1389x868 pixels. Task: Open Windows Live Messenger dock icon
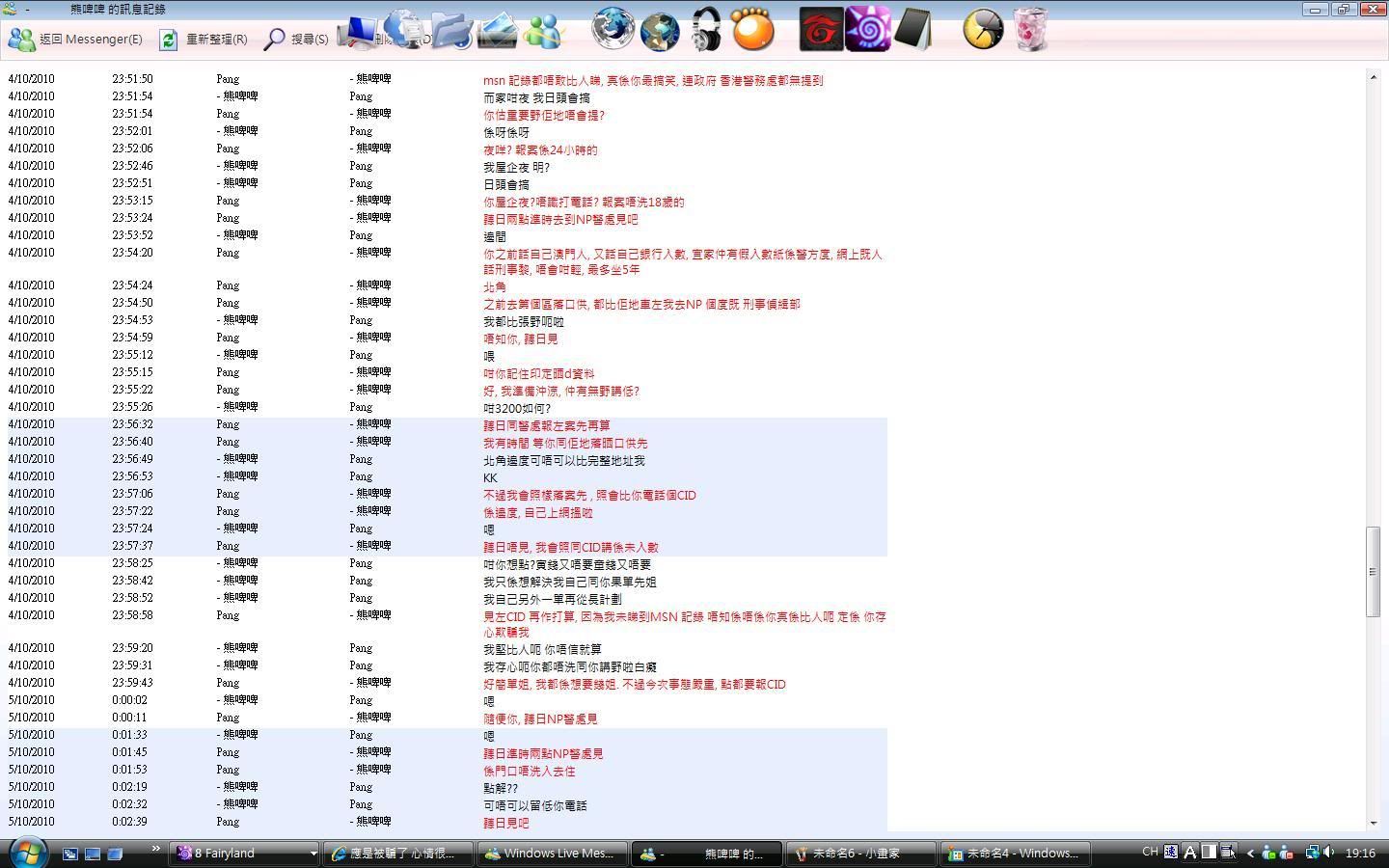coord(542,30)
